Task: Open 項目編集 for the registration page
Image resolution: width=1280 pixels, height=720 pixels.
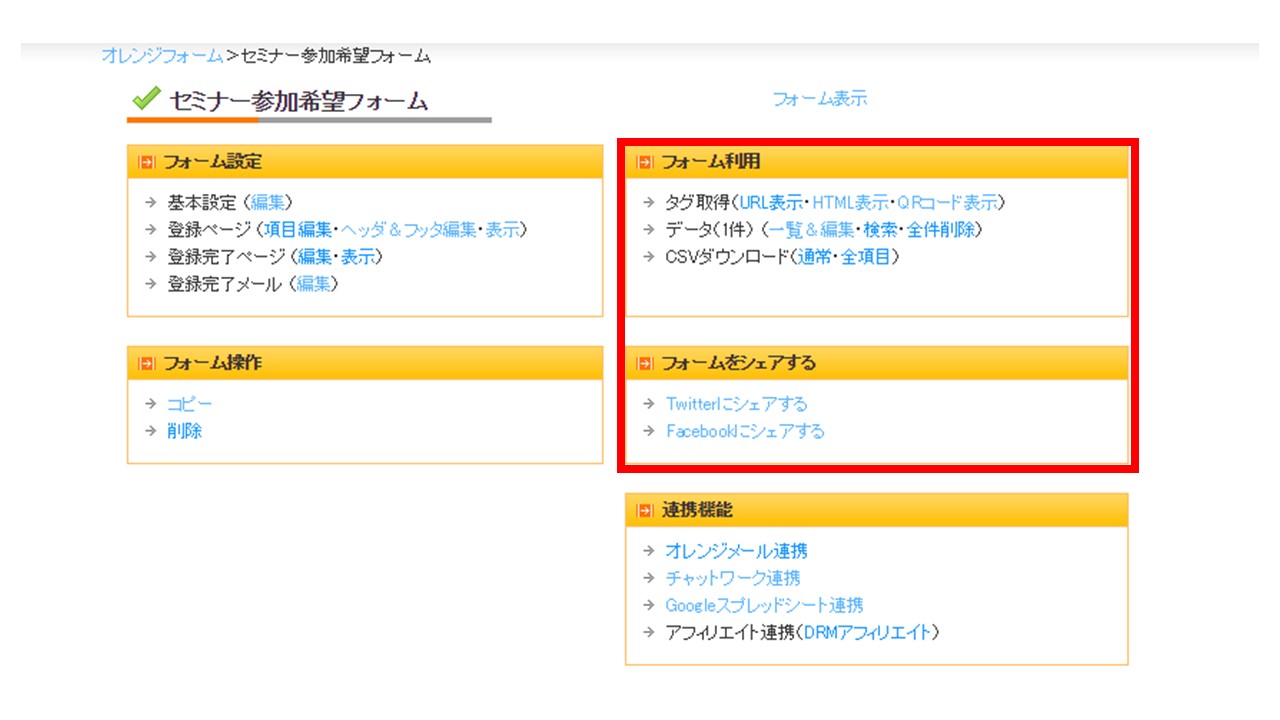Action: pyautogui.click(x=298, y=230)
